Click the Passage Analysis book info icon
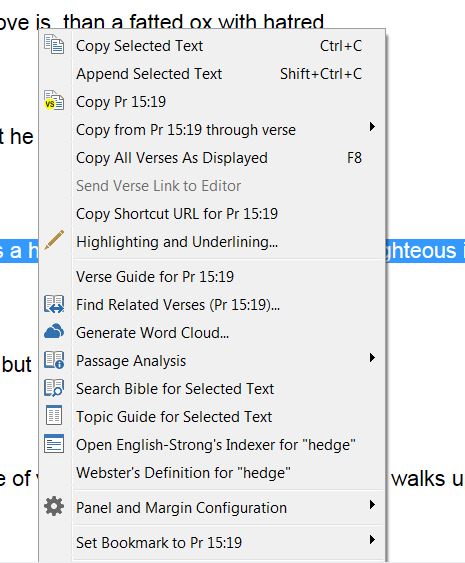This screenshot has height=563, width=465. [54, 360]
